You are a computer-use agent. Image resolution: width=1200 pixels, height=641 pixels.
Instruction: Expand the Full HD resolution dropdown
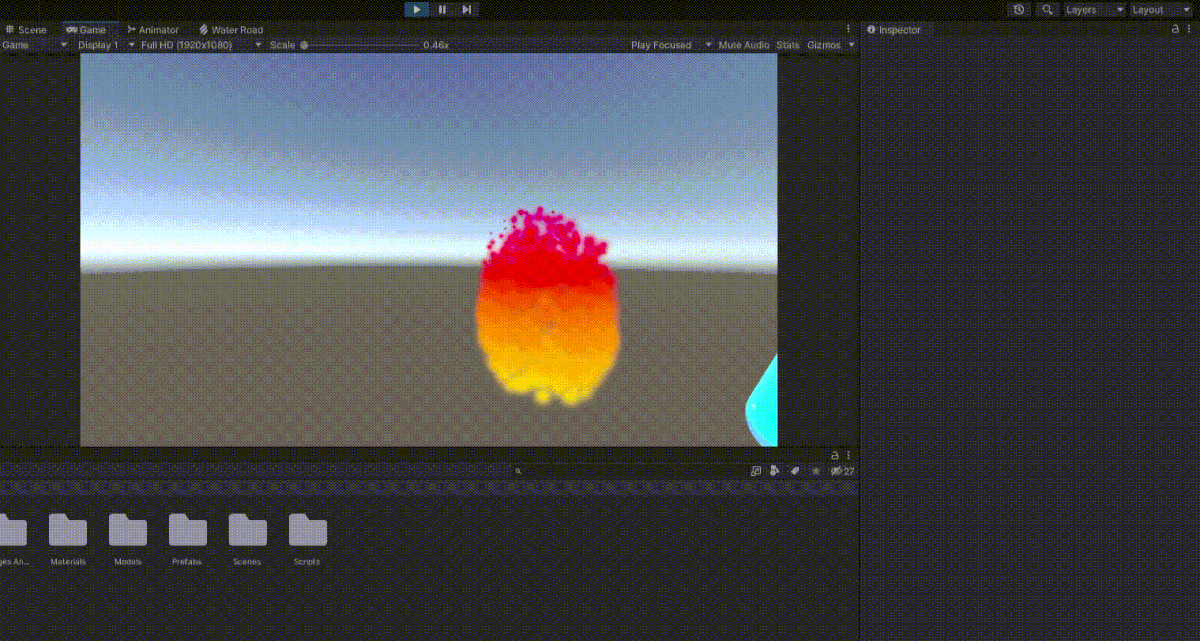pyautogui.click(x=200, y=45)
